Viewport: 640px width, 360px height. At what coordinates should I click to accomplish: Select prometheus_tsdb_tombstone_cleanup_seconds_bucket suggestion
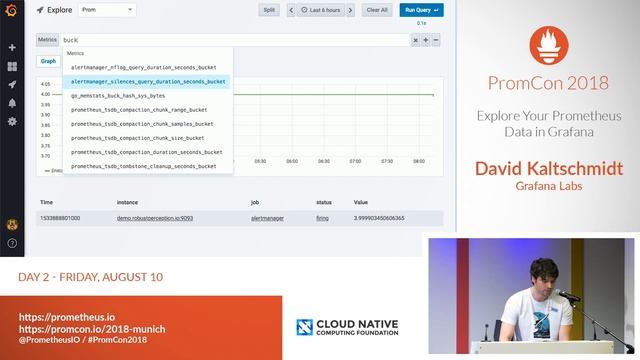tap(148, 166)
